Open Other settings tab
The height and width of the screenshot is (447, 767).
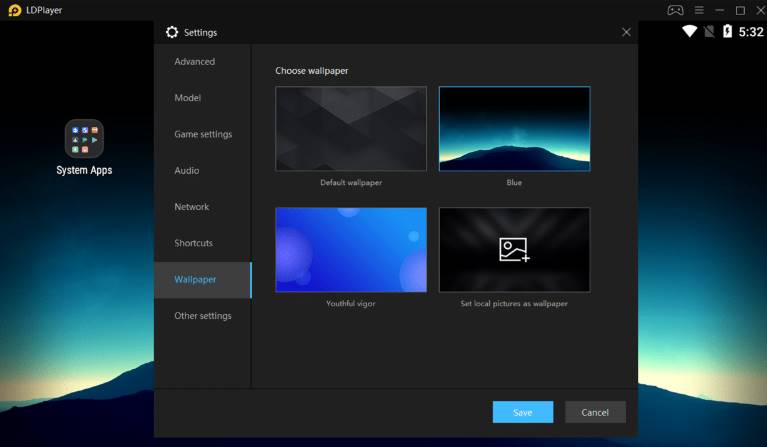(203, 316)
